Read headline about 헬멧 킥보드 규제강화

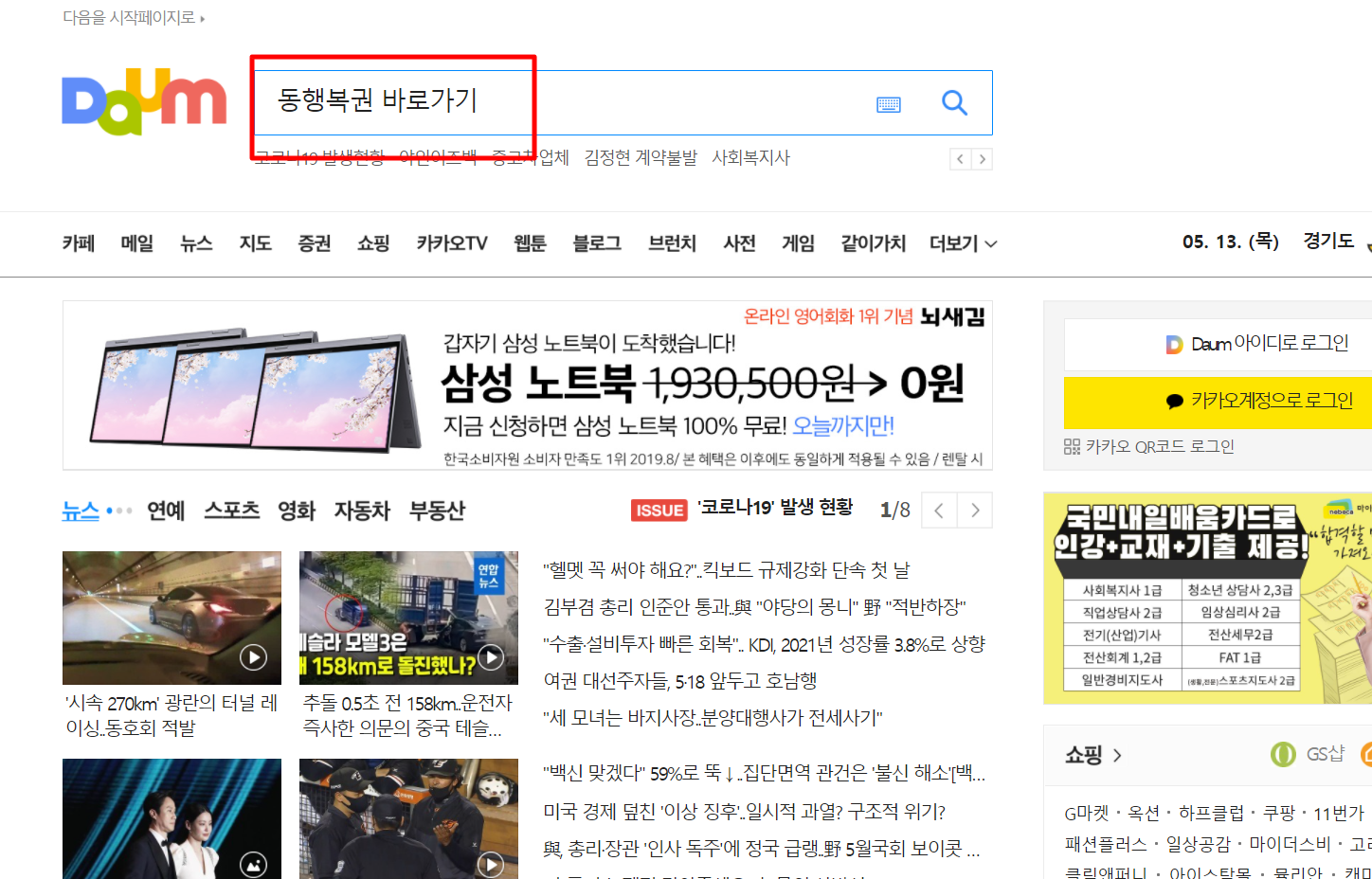point(726,570)
